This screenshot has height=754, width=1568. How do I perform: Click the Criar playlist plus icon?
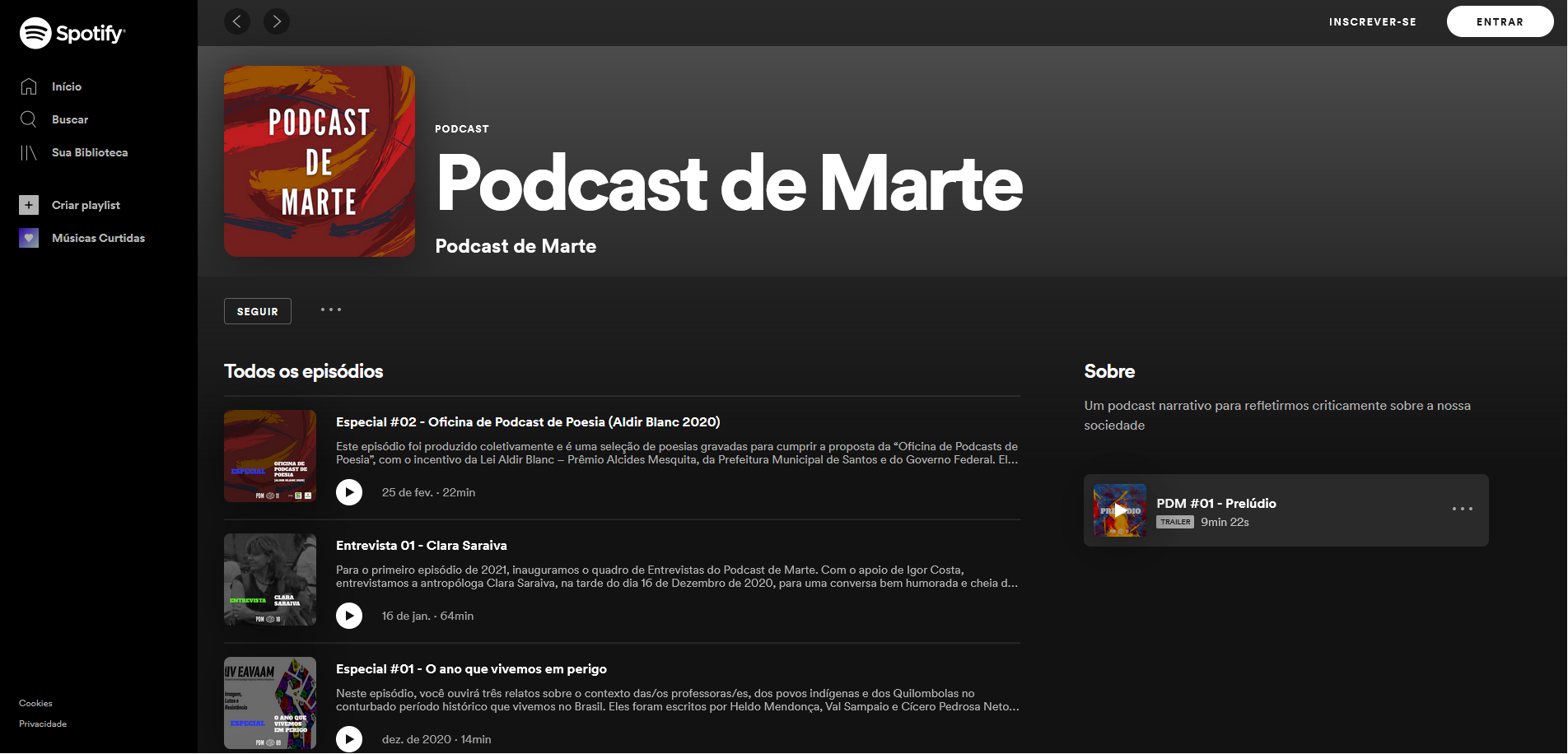(x=29, y=205)
